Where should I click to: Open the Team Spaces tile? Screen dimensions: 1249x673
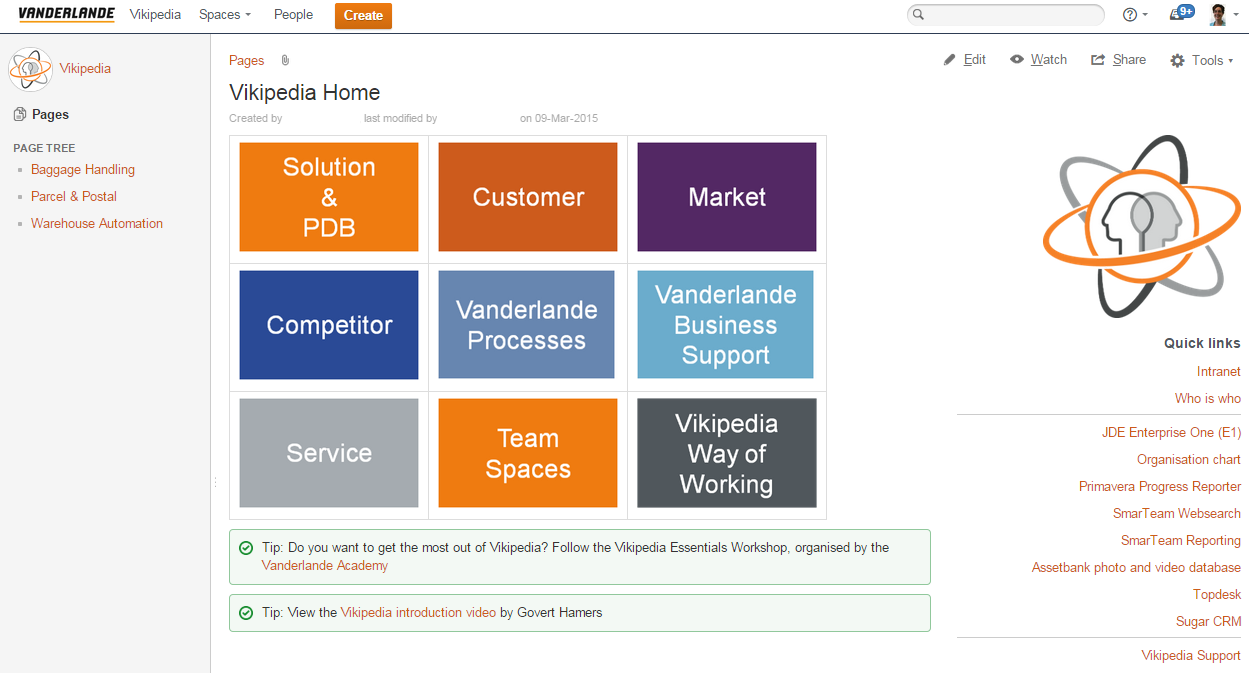(528, 453)
